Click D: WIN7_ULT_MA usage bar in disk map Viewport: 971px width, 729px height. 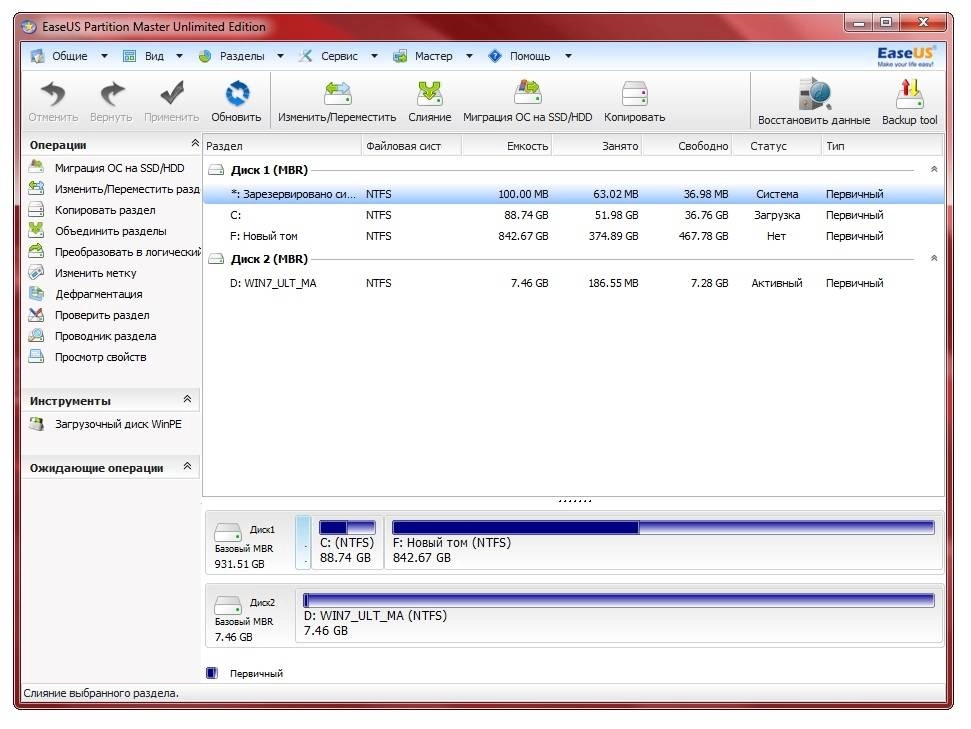(x=619, y=600)
